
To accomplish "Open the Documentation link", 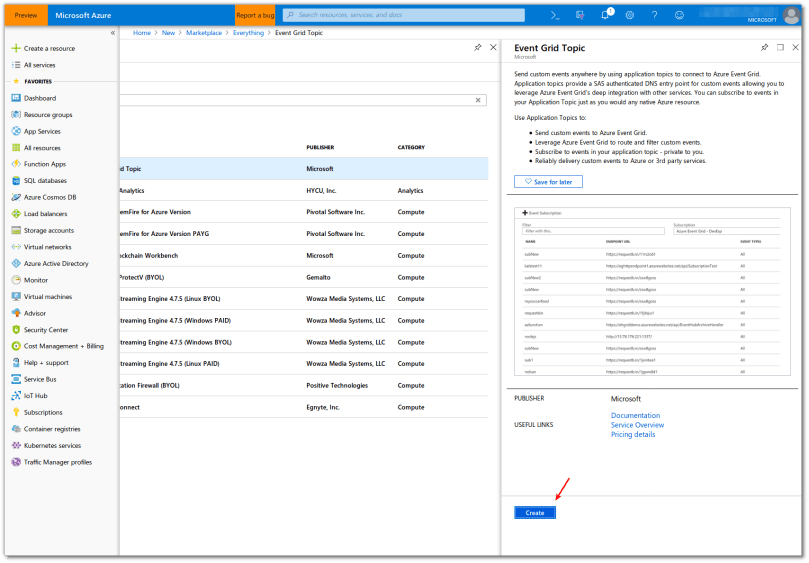I will (635, 415).
